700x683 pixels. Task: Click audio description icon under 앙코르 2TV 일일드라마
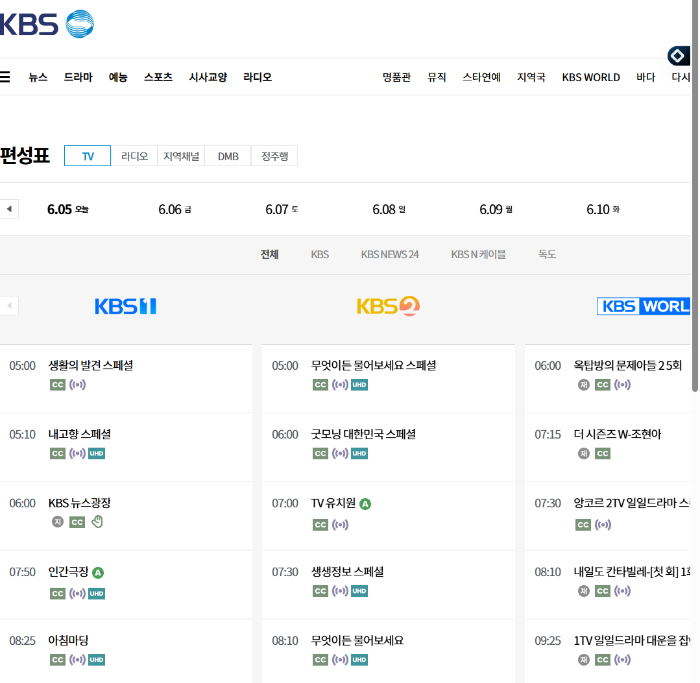click(x=603, y=525)
